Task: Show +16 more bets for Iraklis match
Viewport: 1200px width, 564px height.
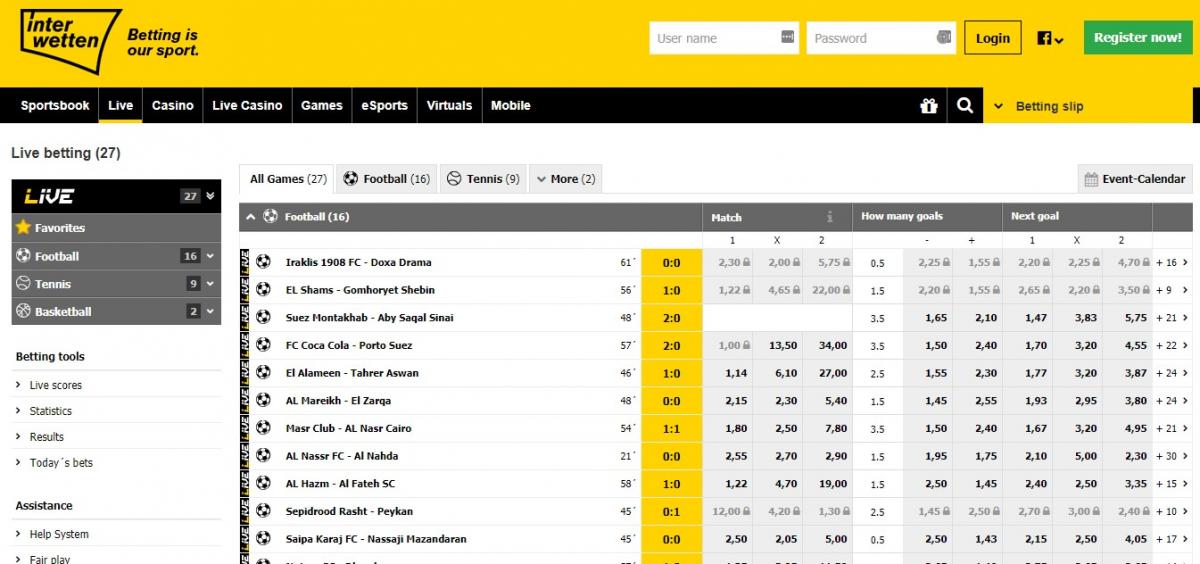Action: [x=1172, y=262]
